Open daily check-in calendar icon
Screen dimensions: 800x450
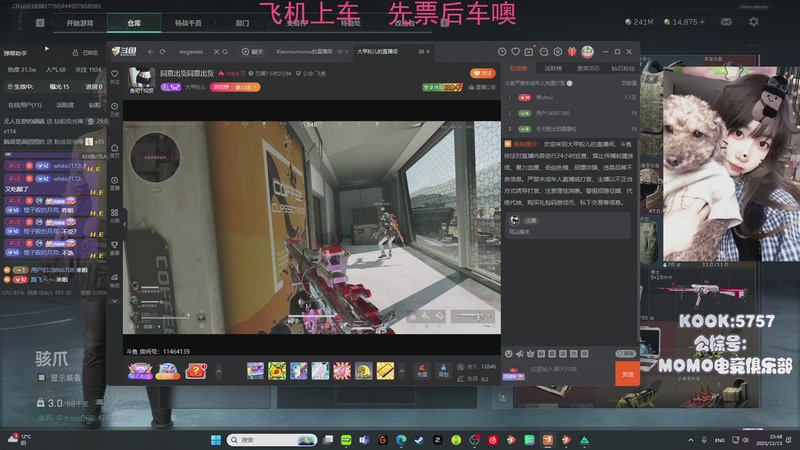point(529,52)
